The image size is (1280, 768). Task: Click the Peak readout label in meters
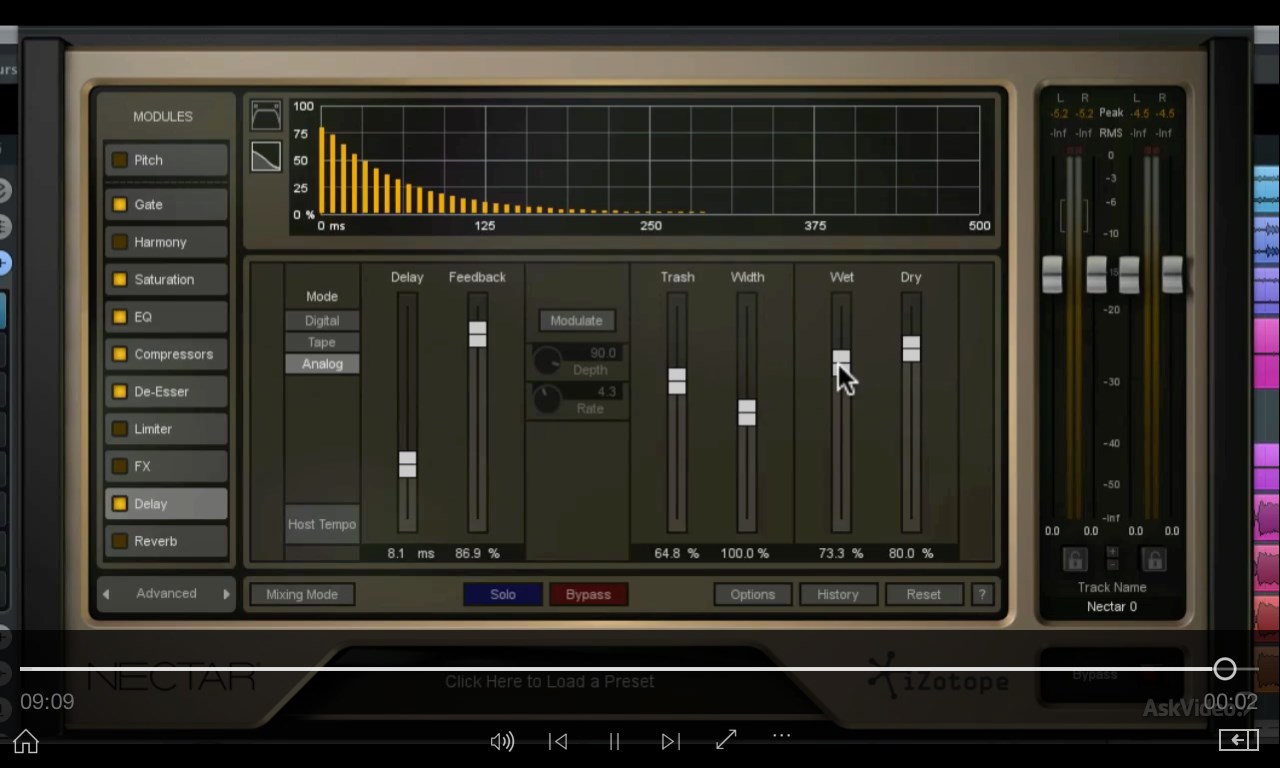[1111, 114]
